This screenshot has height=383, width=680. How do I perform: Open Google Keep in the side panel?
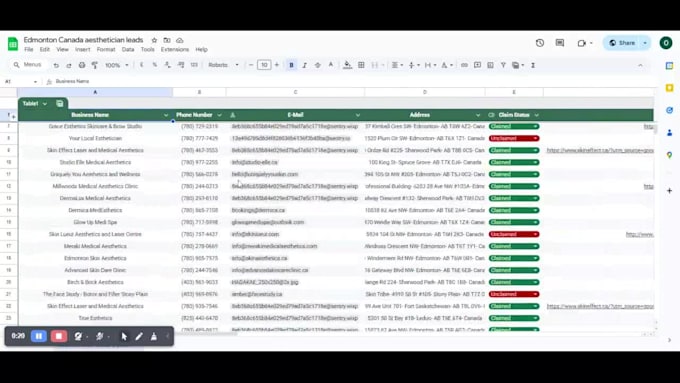click(670, 88)
